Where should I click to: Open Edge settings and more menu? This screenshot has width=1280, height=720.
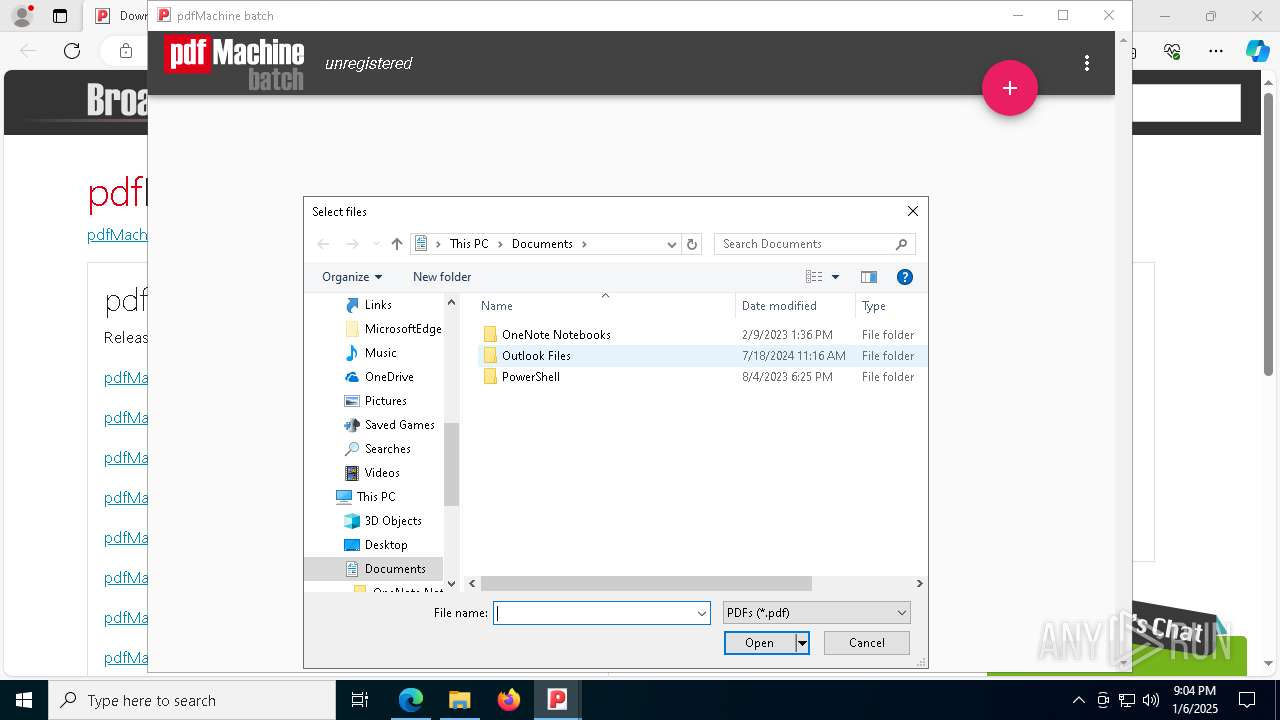point(1216,51)
